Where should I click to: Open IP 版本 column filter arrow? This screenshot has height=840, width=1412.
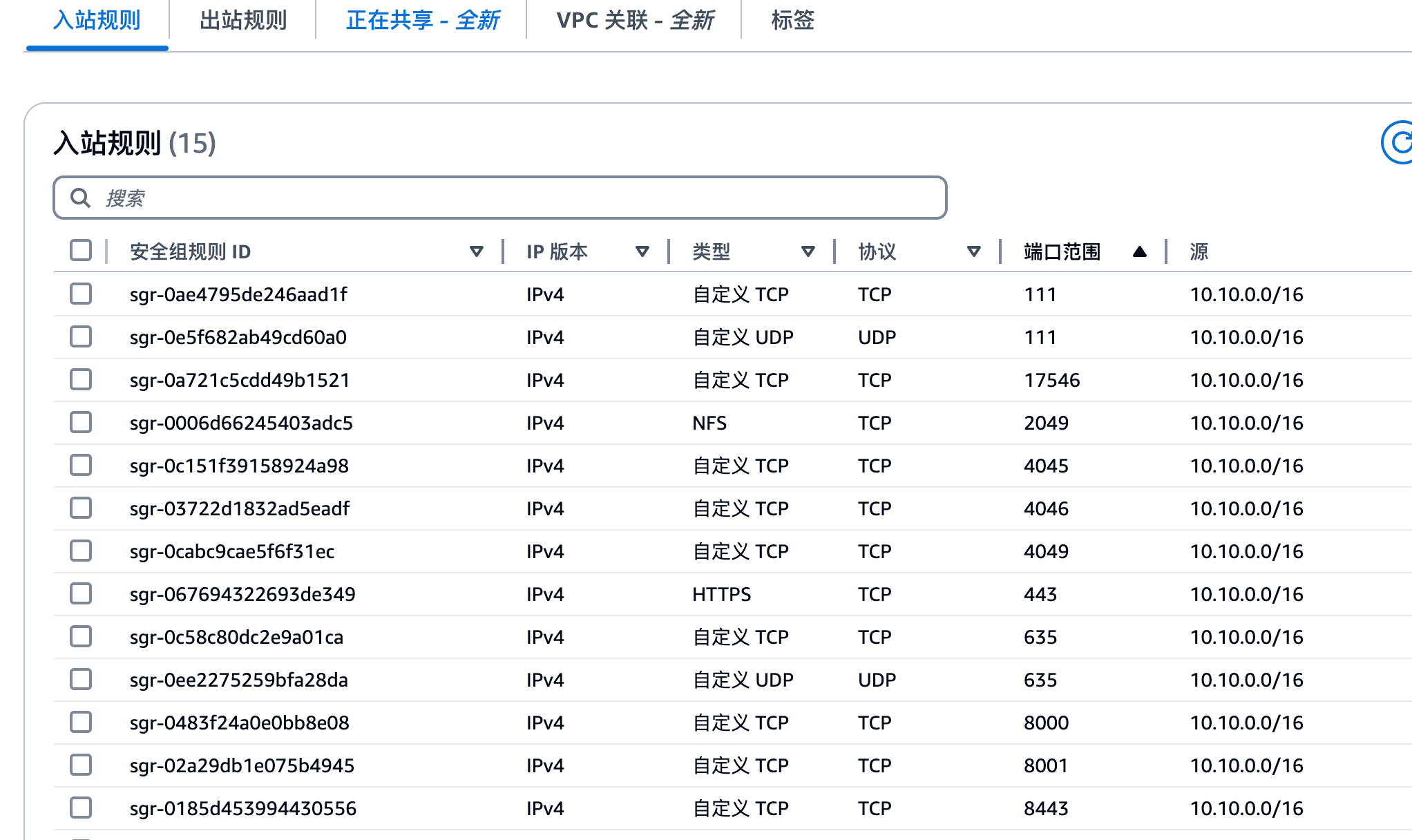[642, 252]
